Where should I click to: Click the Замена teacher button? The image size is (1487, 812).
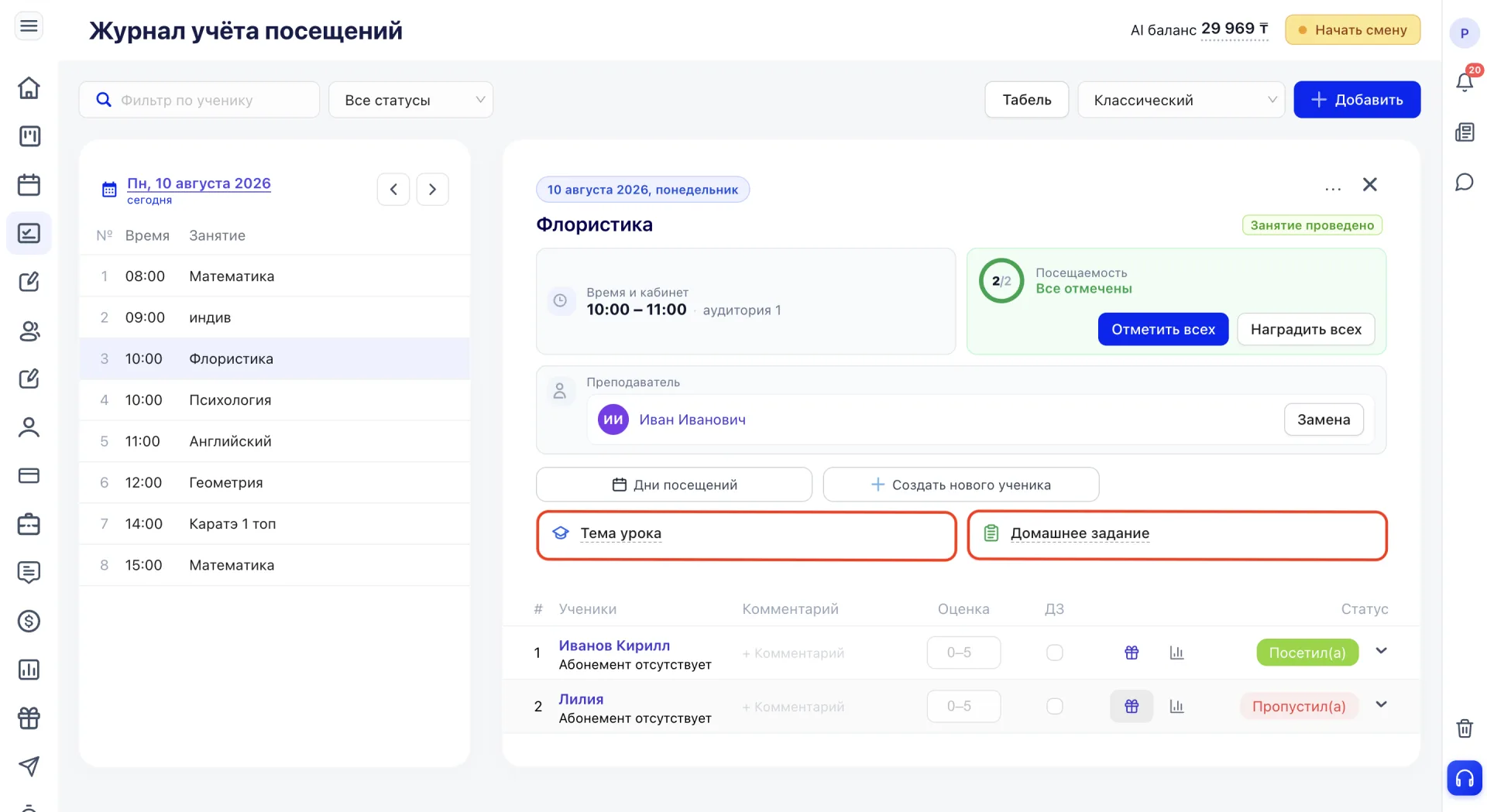coord(1324,420)
